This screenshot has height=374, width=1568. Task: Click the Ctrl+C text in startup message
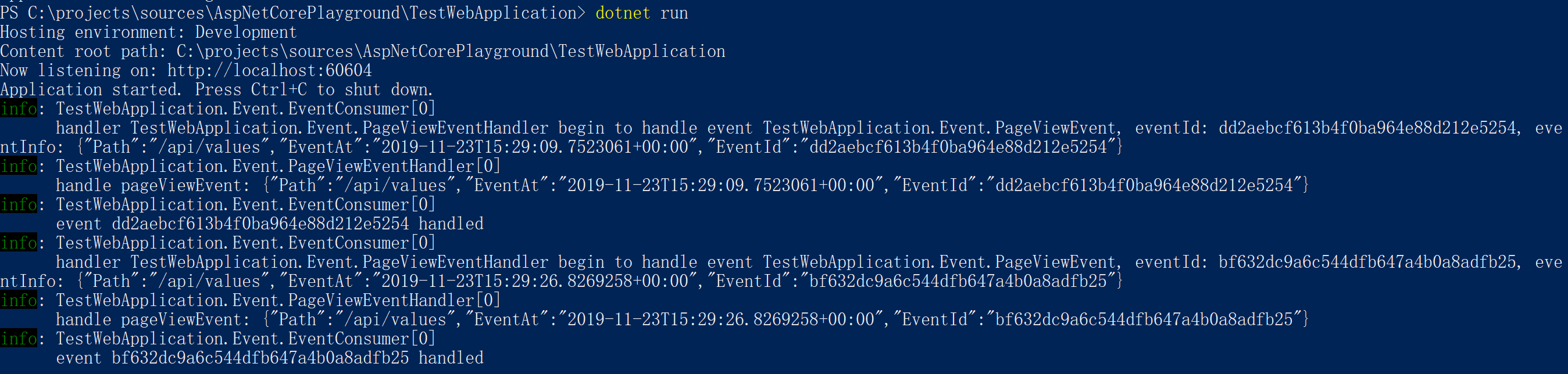(279, 89)
